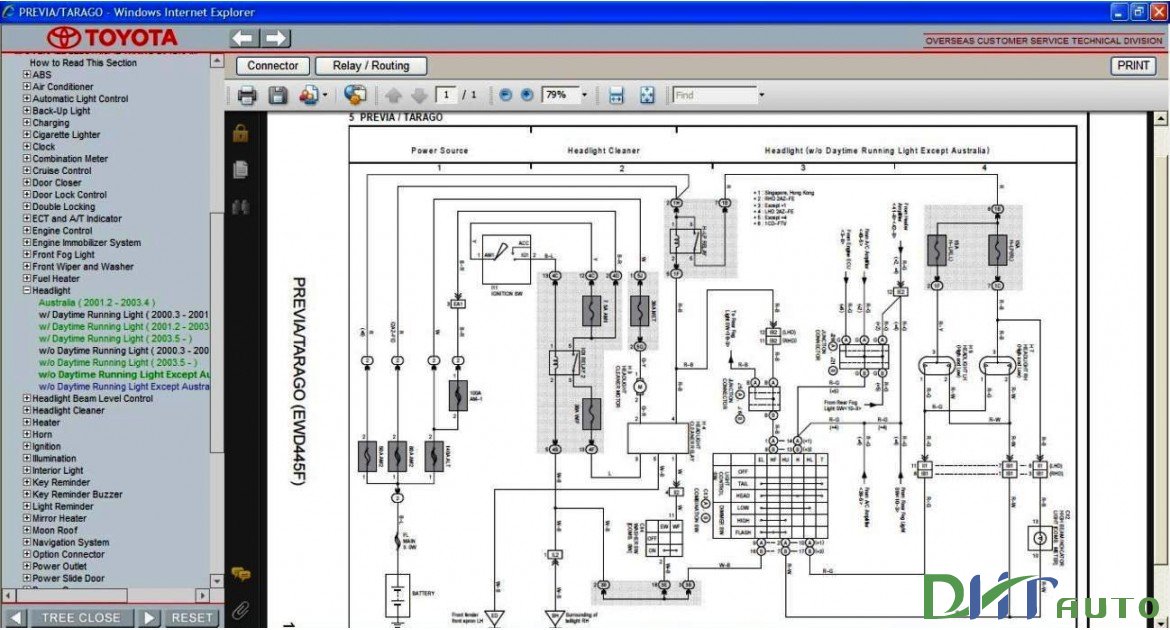Click the save floppy disk icon

pos(278,95)
